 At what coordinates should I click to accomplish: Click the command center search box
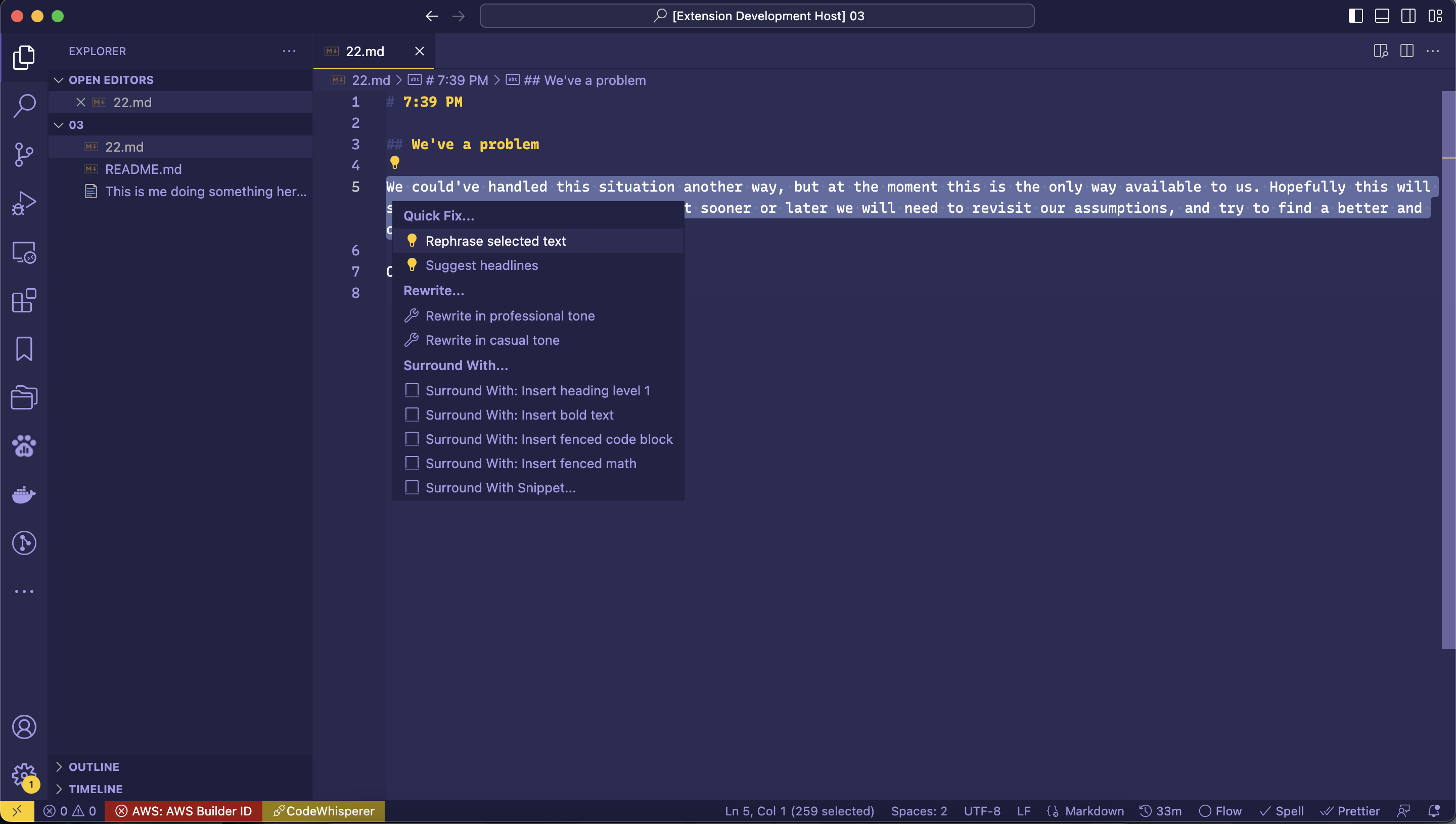pyautogui.click(x=757, y=16)
